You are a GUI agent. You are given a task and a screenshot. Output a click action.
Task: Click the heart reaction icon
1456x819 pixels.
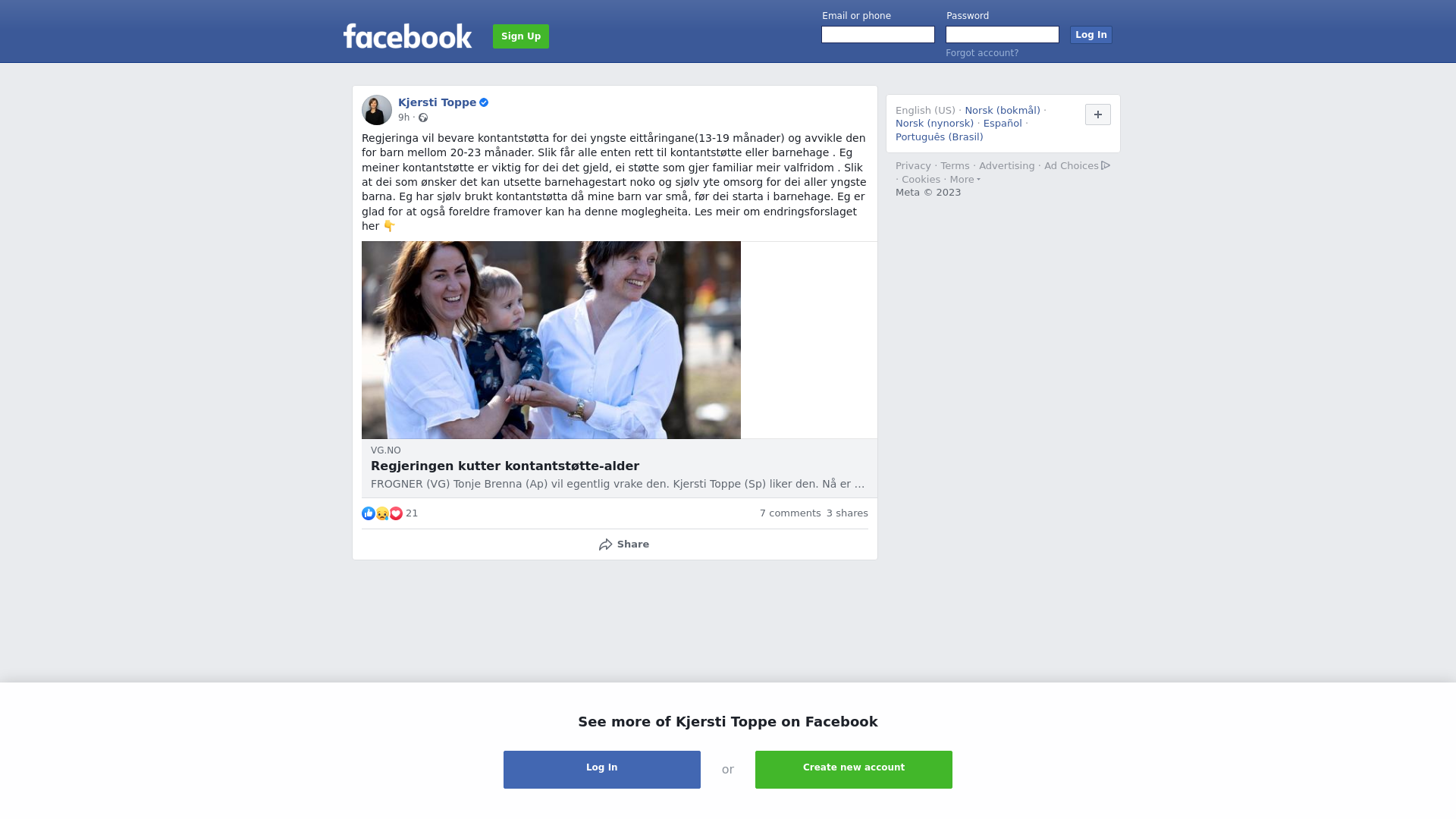396,513
